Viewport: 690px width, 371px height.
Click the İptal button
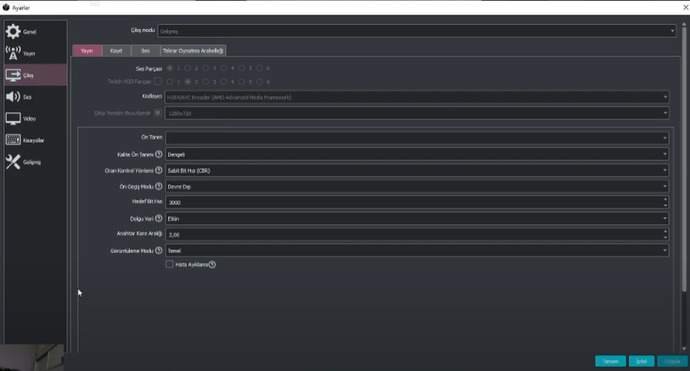coord(642,361)
